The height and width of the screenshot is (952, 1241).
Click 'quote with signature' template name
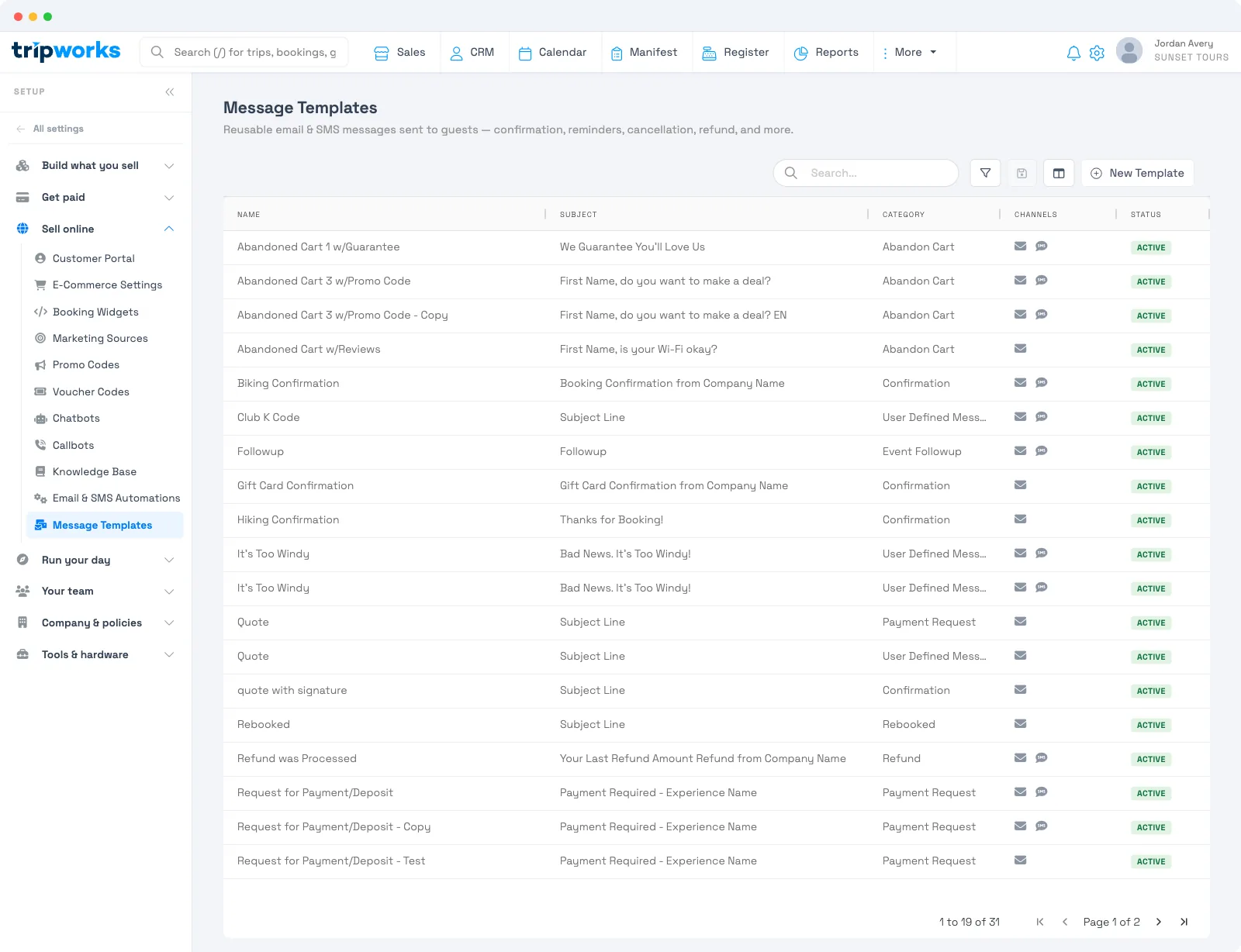pos(292,690)
